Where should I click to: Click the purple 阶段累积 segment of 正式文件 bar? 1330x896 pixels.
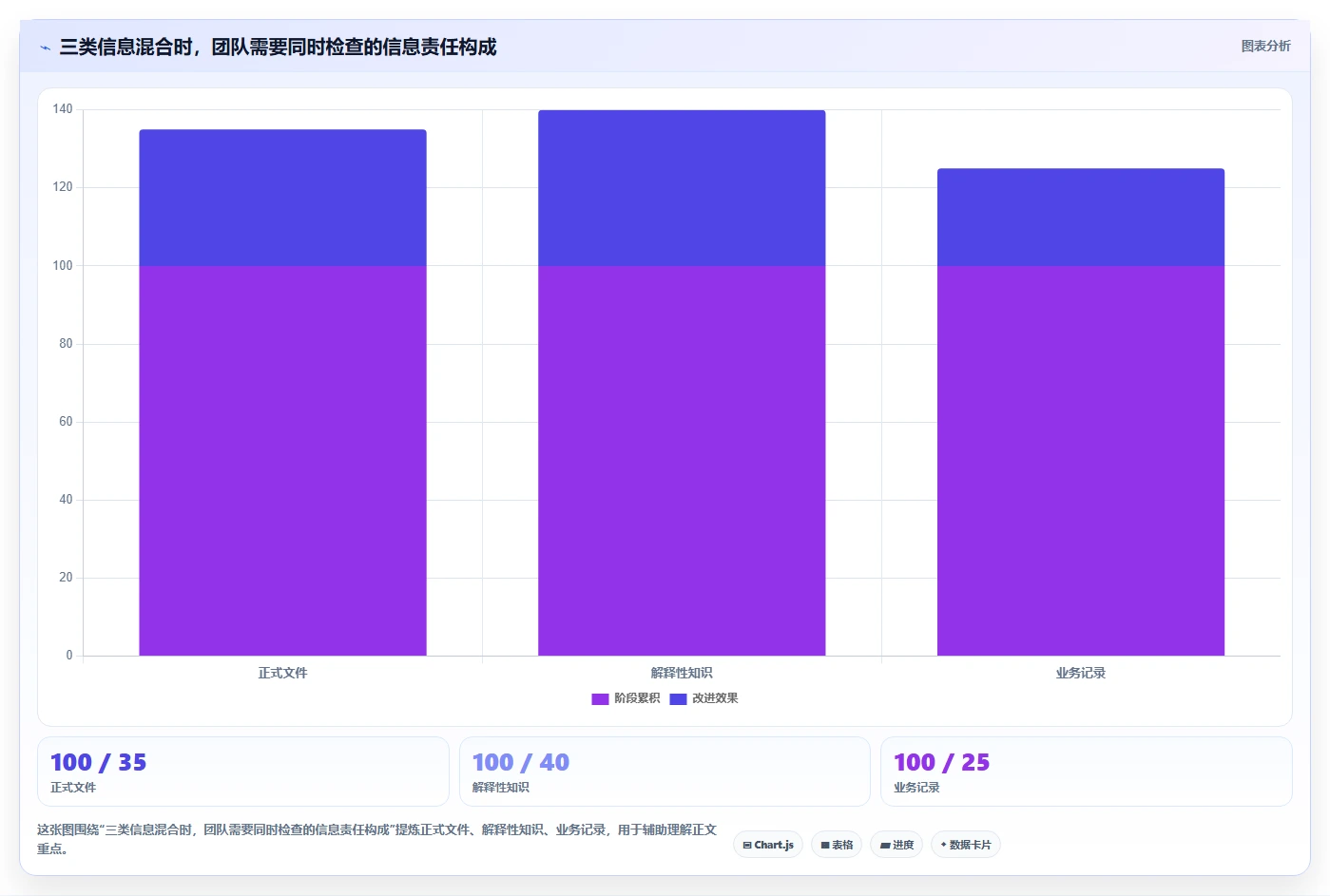tap(282, 461)
